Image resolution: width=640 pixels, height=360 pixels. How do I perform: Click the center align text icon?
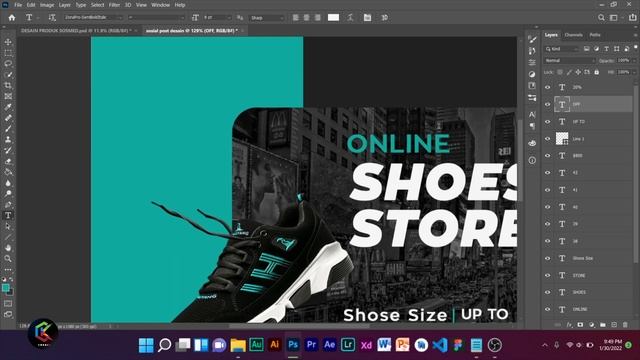[x=307, y=18]
